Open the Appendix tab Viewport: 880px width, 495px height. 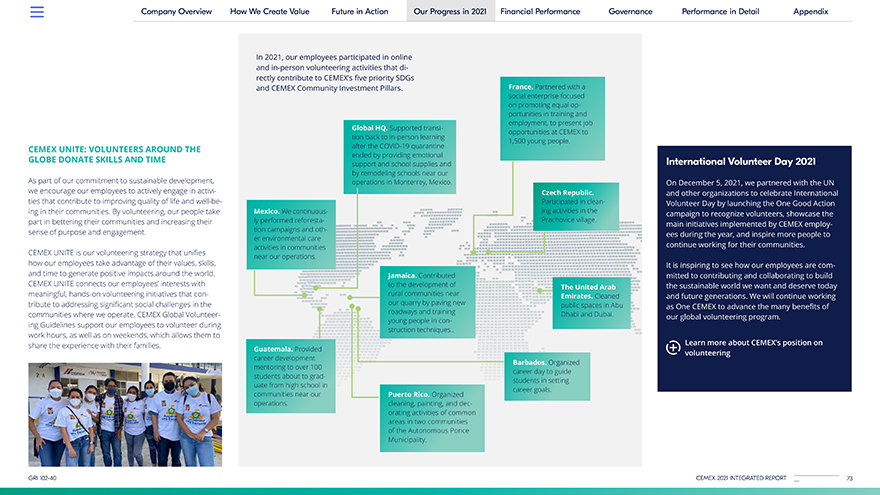click(810, 12)
